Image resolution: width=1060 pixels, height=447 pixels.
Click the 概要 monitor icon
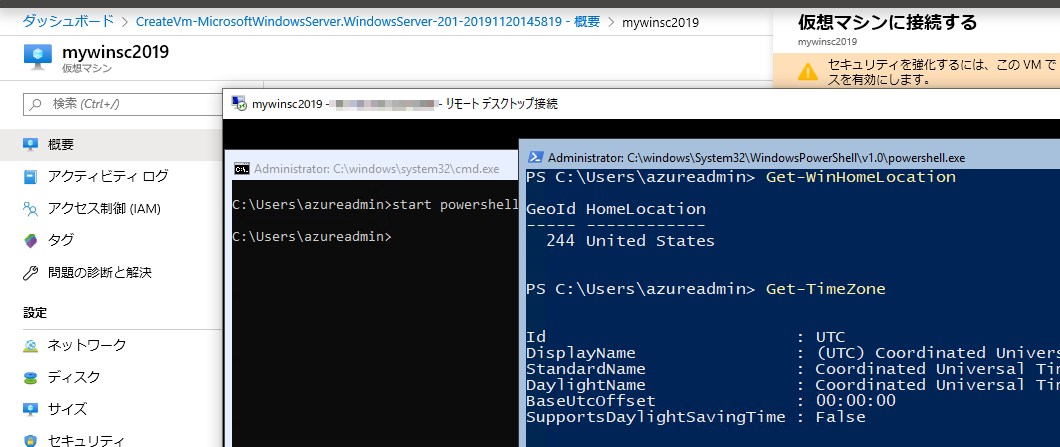tap(30, 144)
